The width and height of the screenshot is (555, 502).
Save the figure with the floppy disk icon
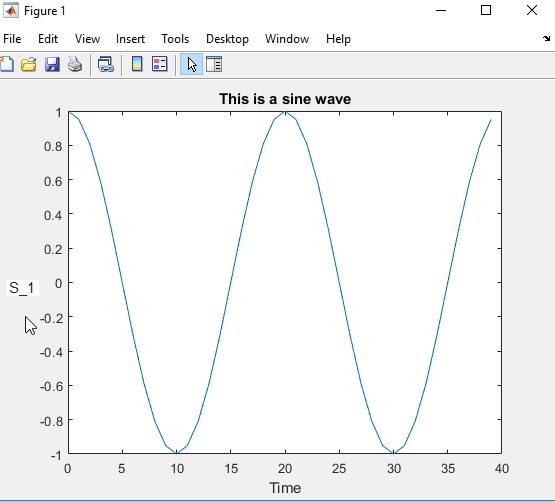click(52, 64)
